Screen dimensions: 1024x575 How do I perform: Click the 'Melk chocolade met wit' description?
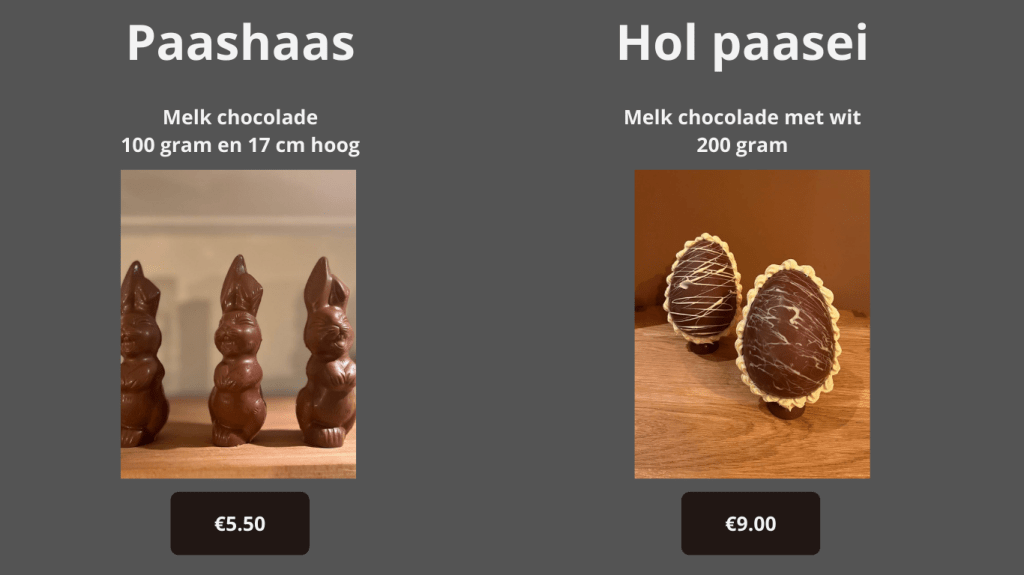point(742,117)
